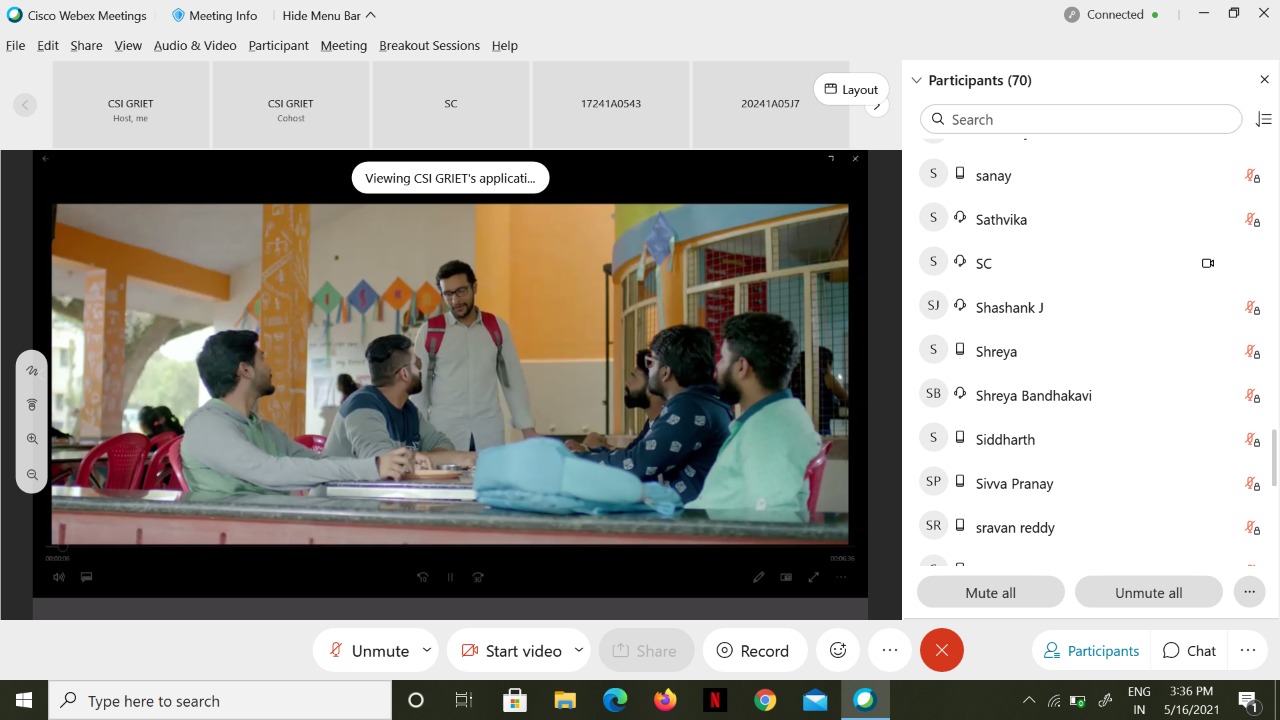Click Hide Menu Bar toggle
The width and height of the screenshot is (1280, 720).
tap(329, 15)
